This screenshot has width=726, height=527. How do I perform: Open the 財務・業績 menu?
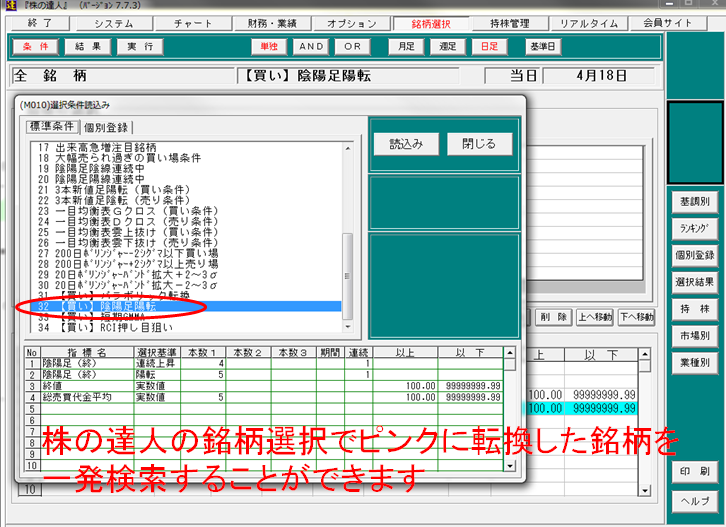[x=272, y=24]
